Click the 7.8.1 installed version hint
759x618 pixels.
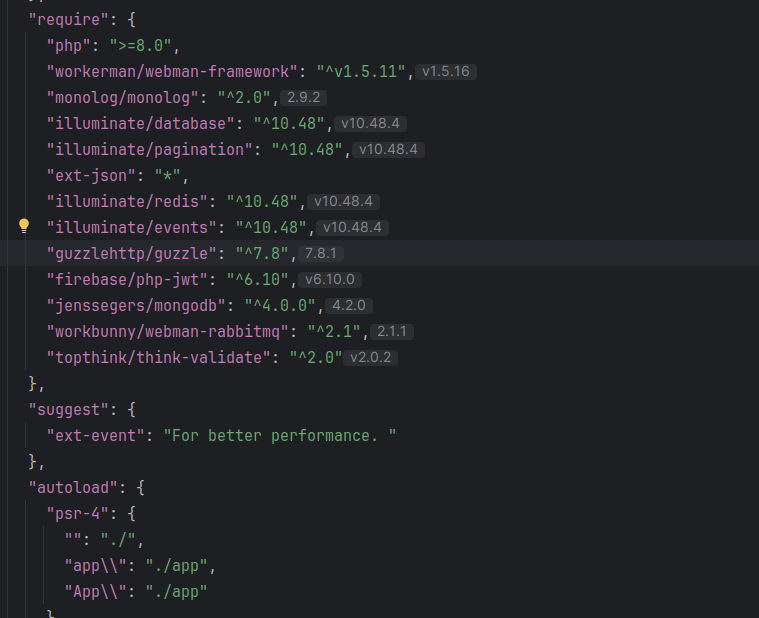tap(320, 254)
